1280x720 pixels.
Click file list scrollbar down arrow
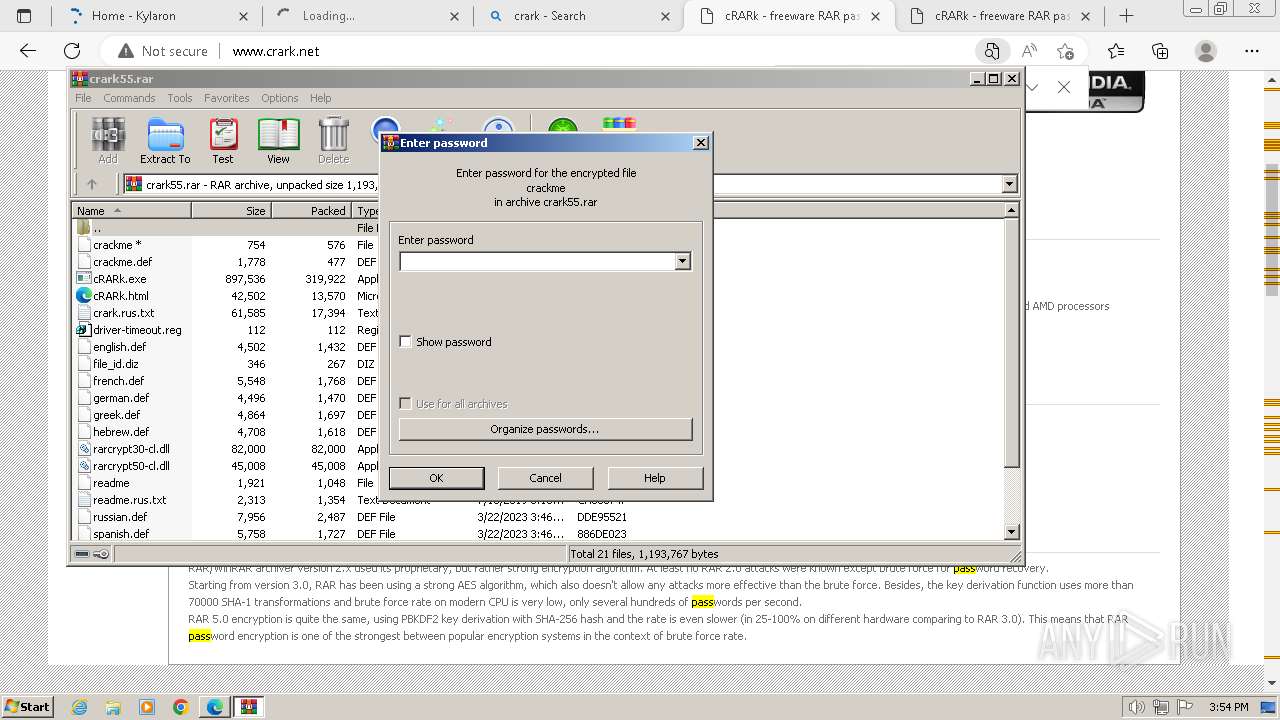[1011, 533]
